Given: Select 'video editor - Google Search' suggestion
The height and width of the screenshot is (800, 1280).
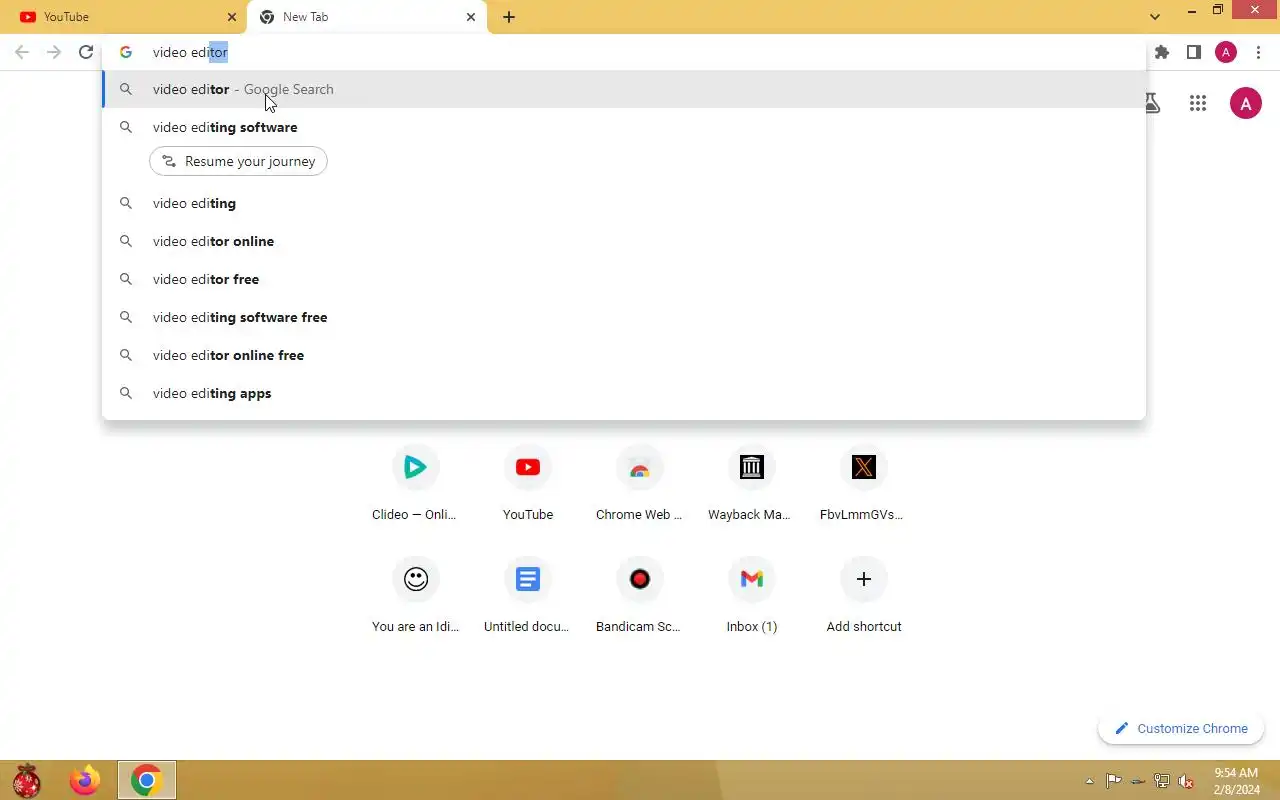Looking at the screenshot, I should pos(624,89).
